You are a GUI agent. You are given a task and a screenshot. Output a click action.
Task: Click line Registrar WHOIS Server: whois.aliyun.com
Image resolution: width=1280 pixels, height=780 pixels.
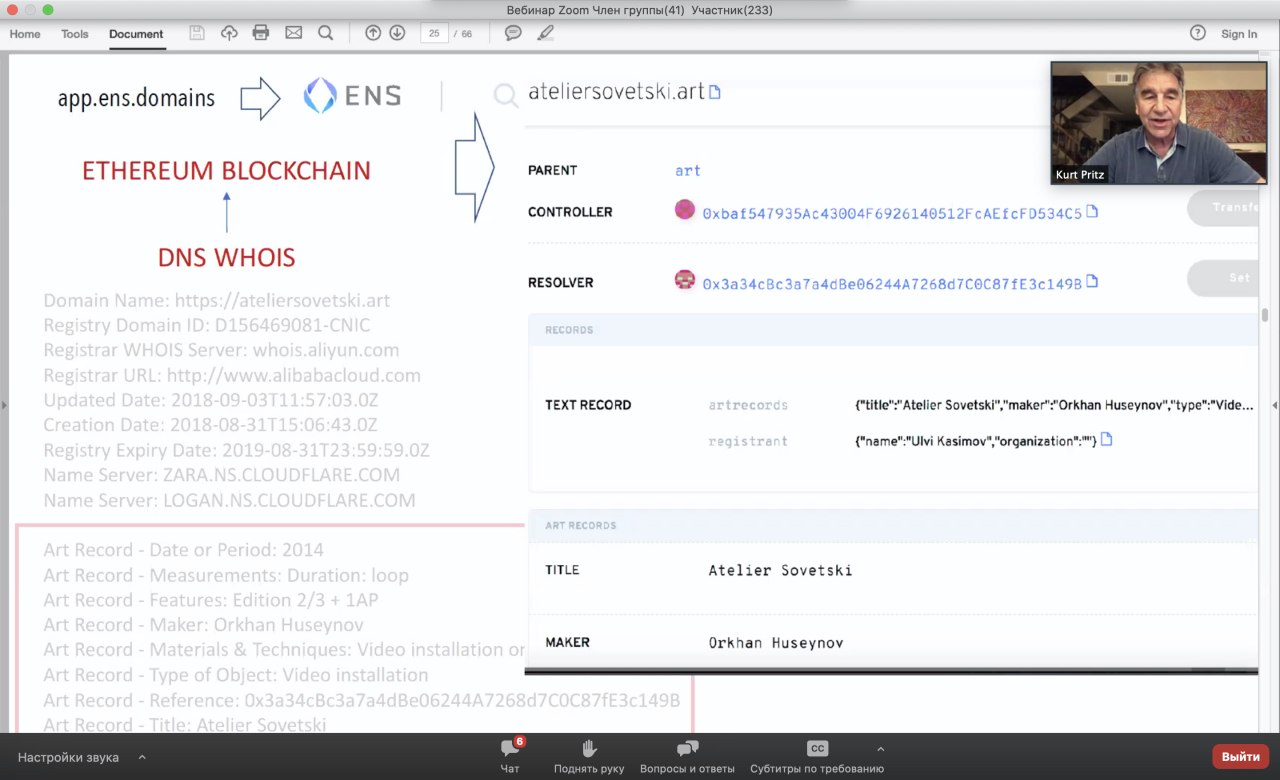point(221,350)
